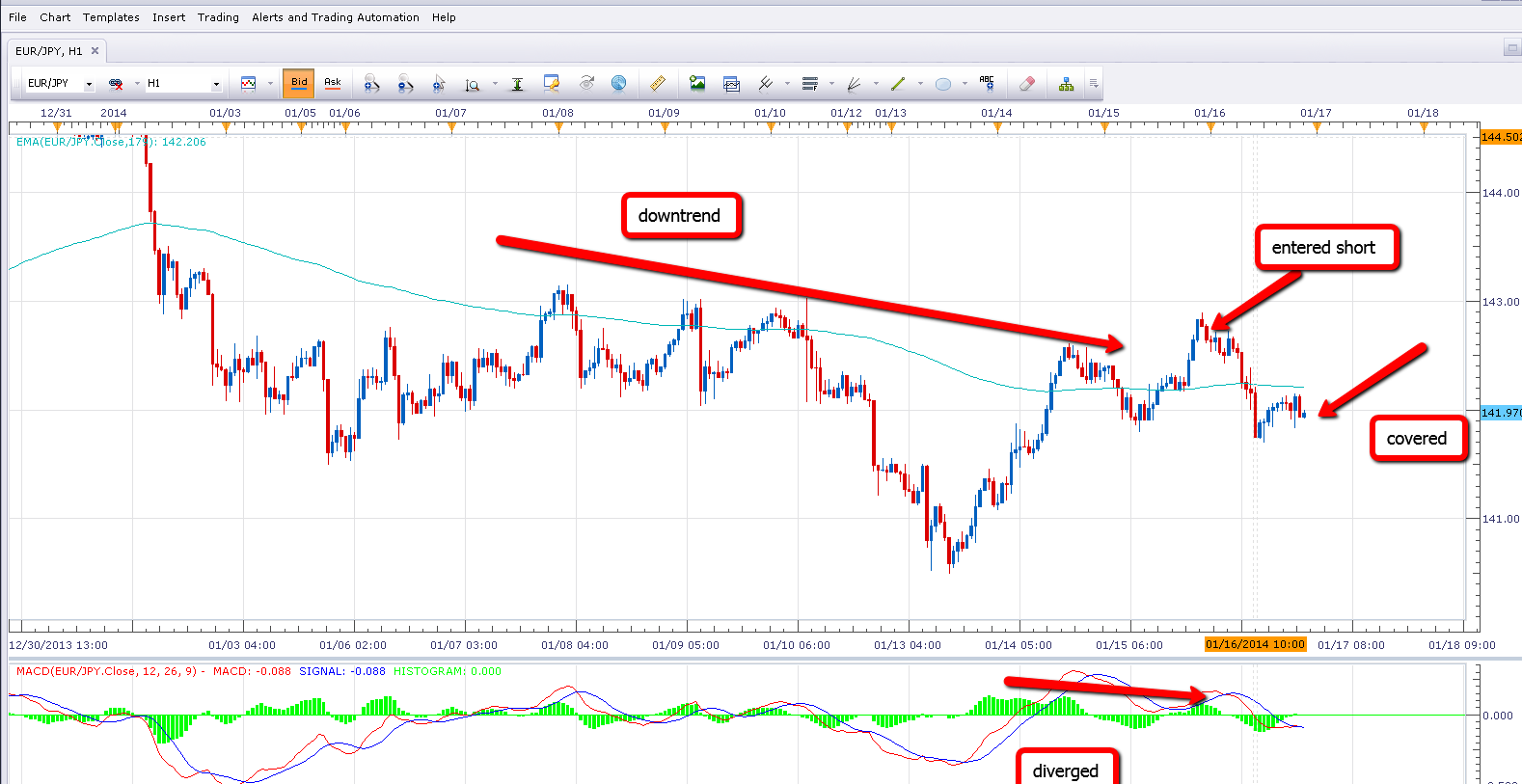Open the Chart menu

pos(55,17)
